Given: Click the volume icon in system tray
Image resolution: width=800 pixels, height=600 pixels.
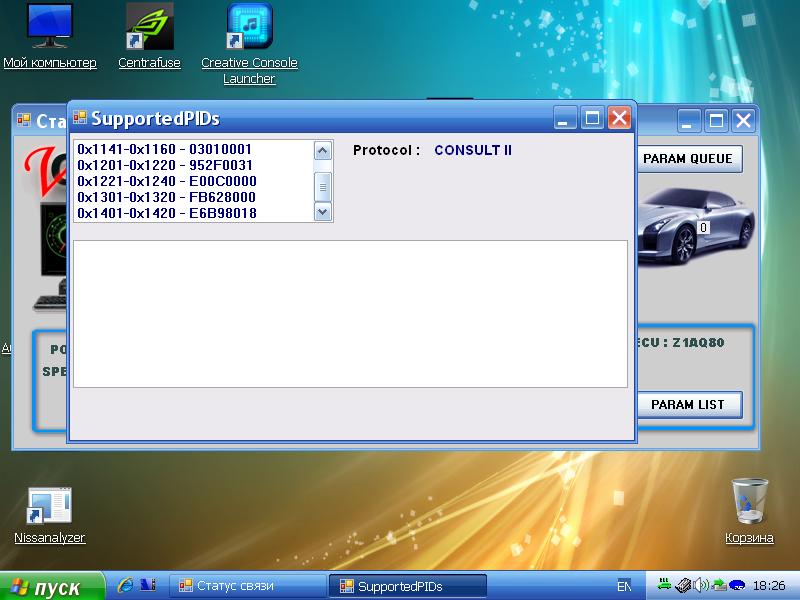Looking at the screenshot, I should click(701, 586).
